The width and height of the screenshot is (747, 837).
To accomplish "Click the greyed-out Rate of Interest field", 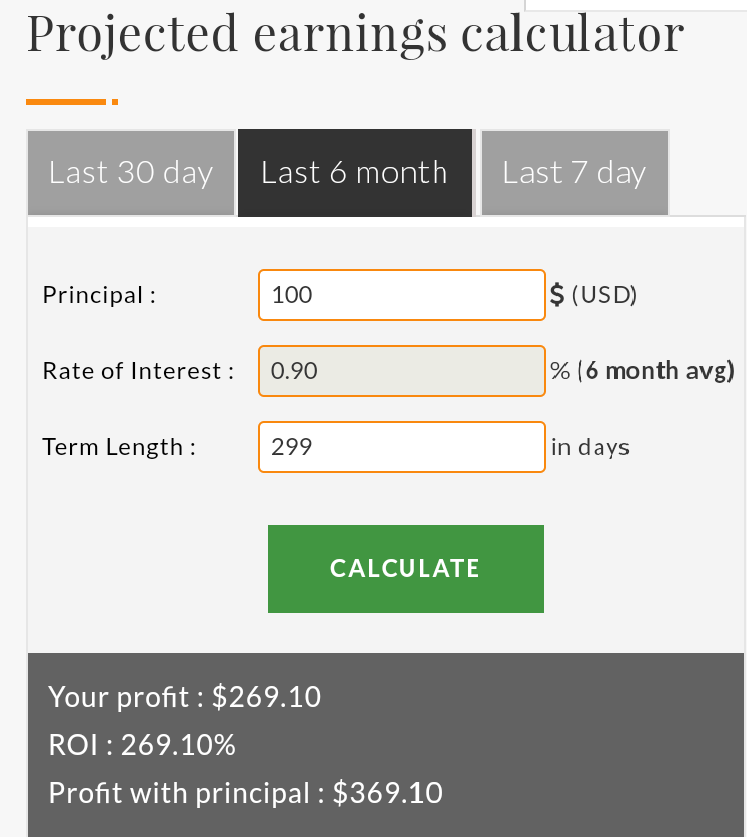I will (x=401, y=371).
